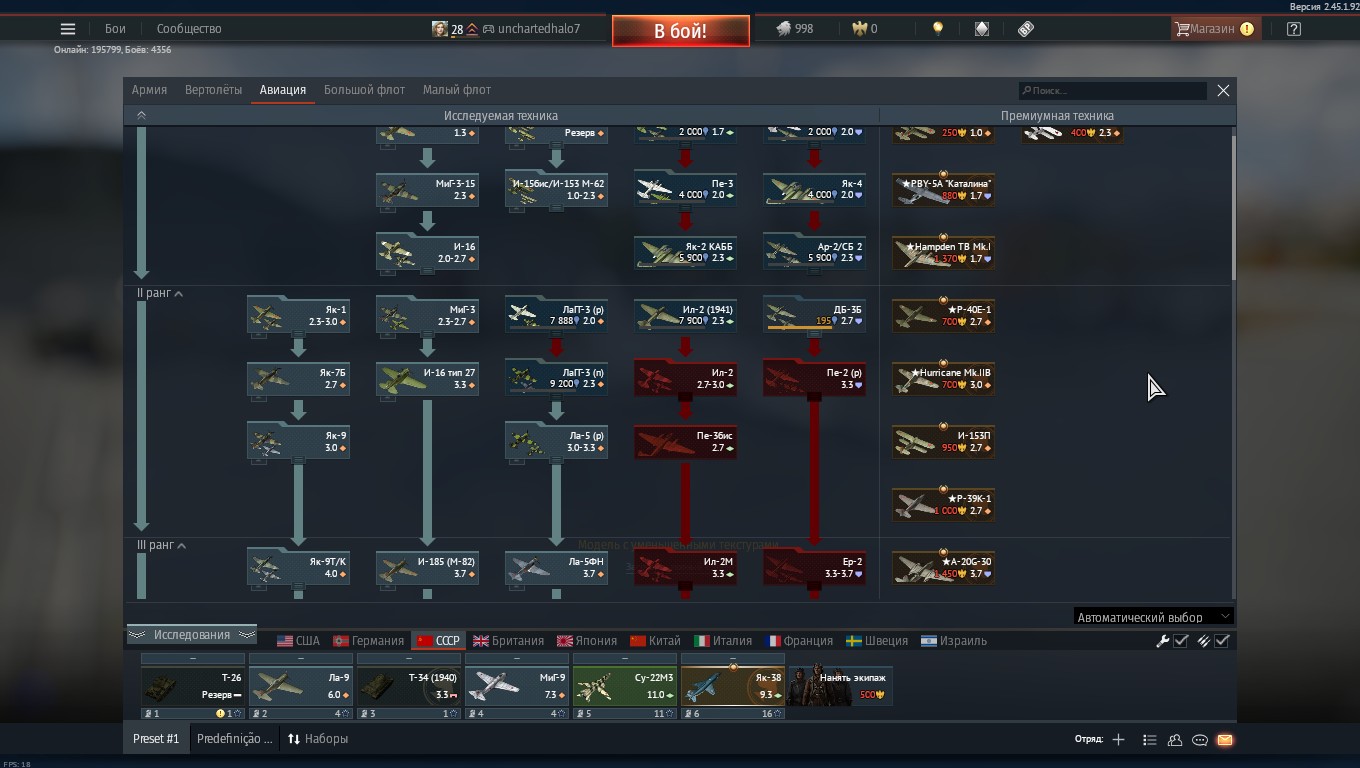Select the Як-38 crew slot
This screenshot has width=1360, height=768.
pyautogui.click(x=733, y=687)
